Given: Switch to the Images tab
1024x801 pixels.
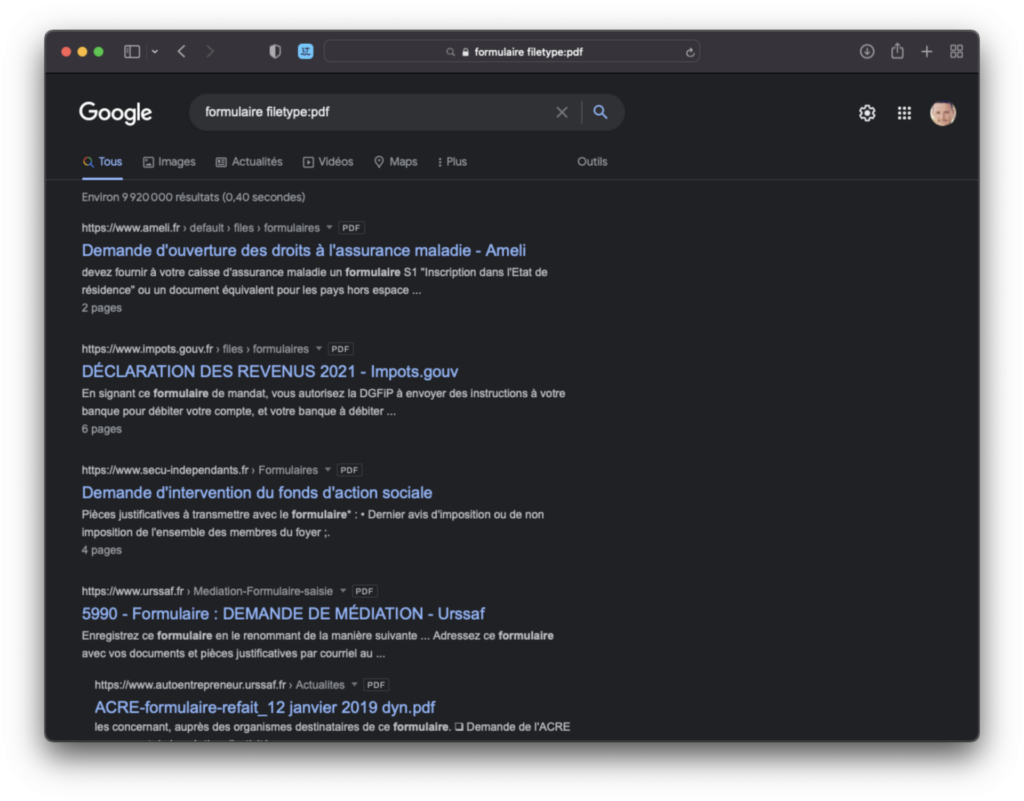Looking at the screenshot, I should point(169,162).
